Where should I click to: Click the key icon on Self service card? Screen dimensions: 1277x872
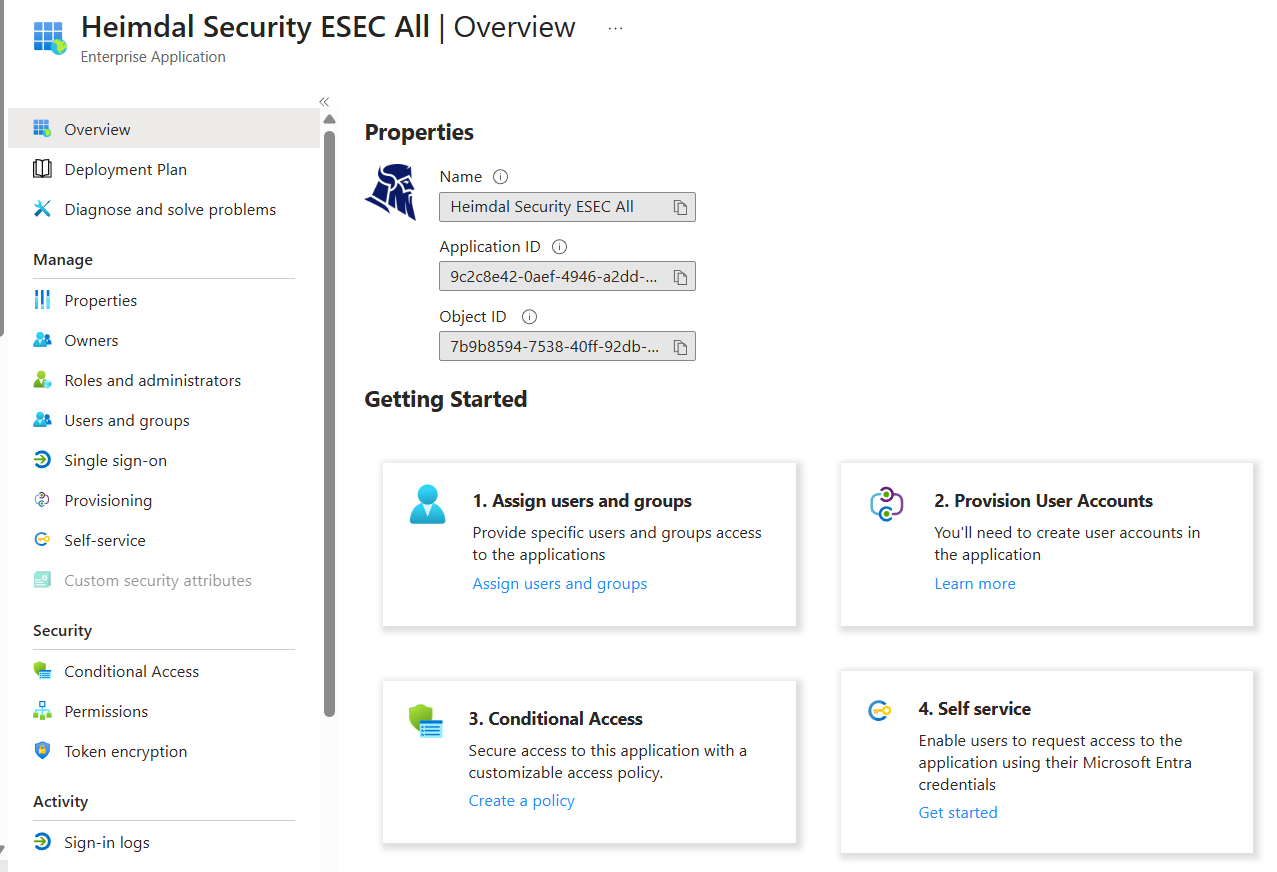(x=879, y=710)
